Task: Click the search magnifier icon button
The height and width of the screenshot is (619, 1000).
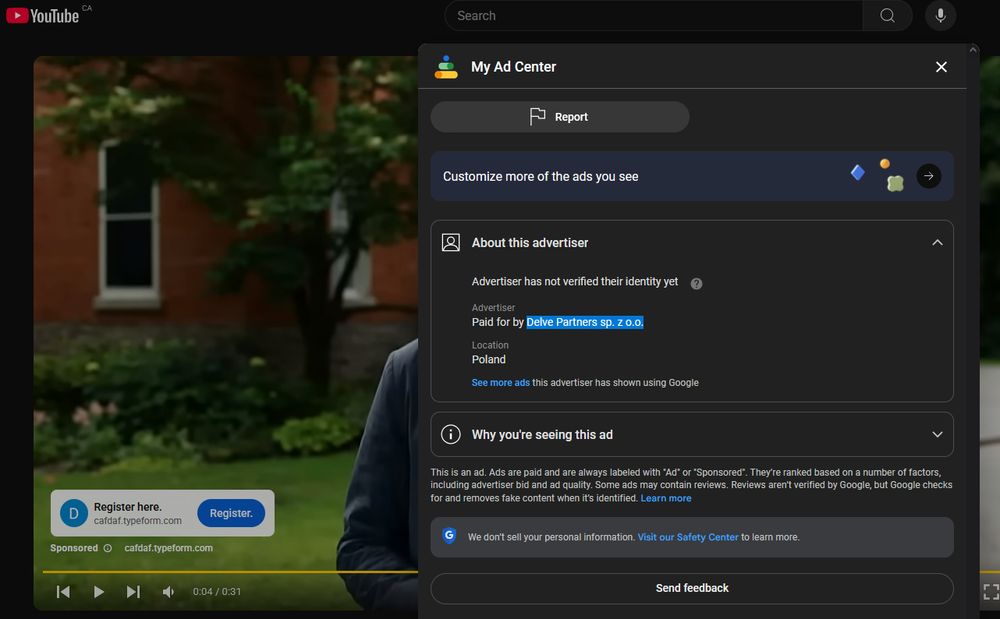Action: 887,16
